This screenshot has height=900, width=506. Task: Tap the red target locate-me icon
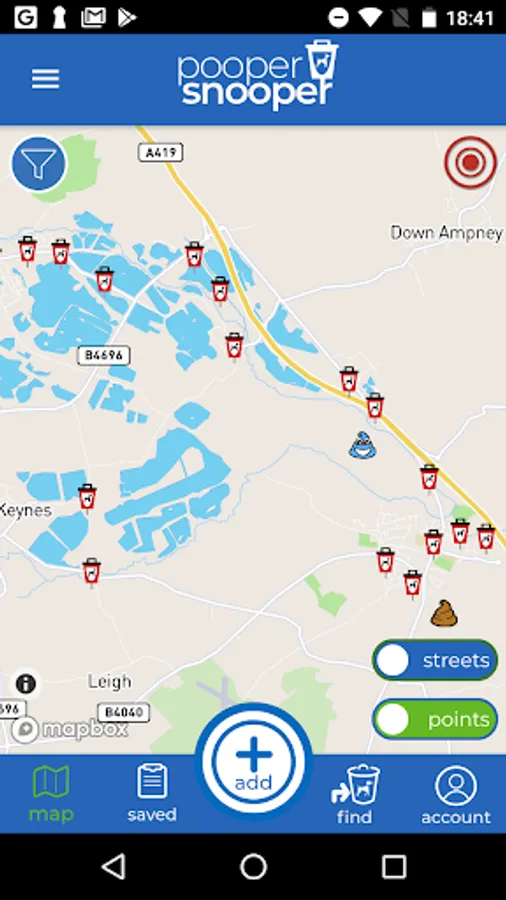pos(470,162)
